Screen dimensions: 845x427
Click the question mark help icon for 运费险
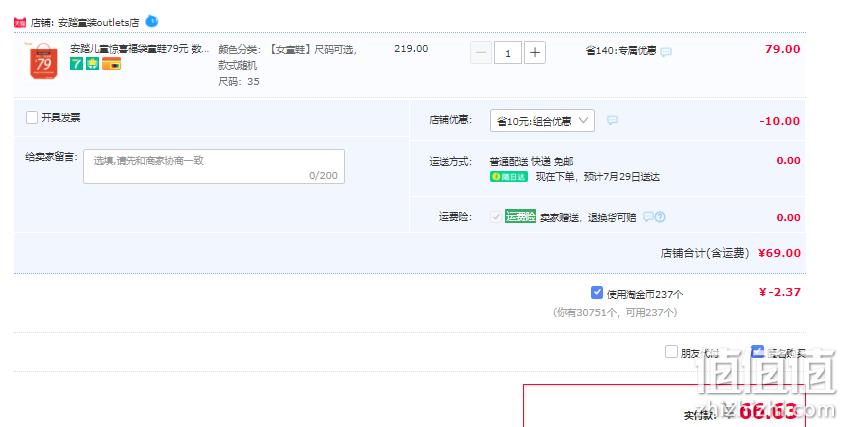pyautogui.click(x=660, y=217)
